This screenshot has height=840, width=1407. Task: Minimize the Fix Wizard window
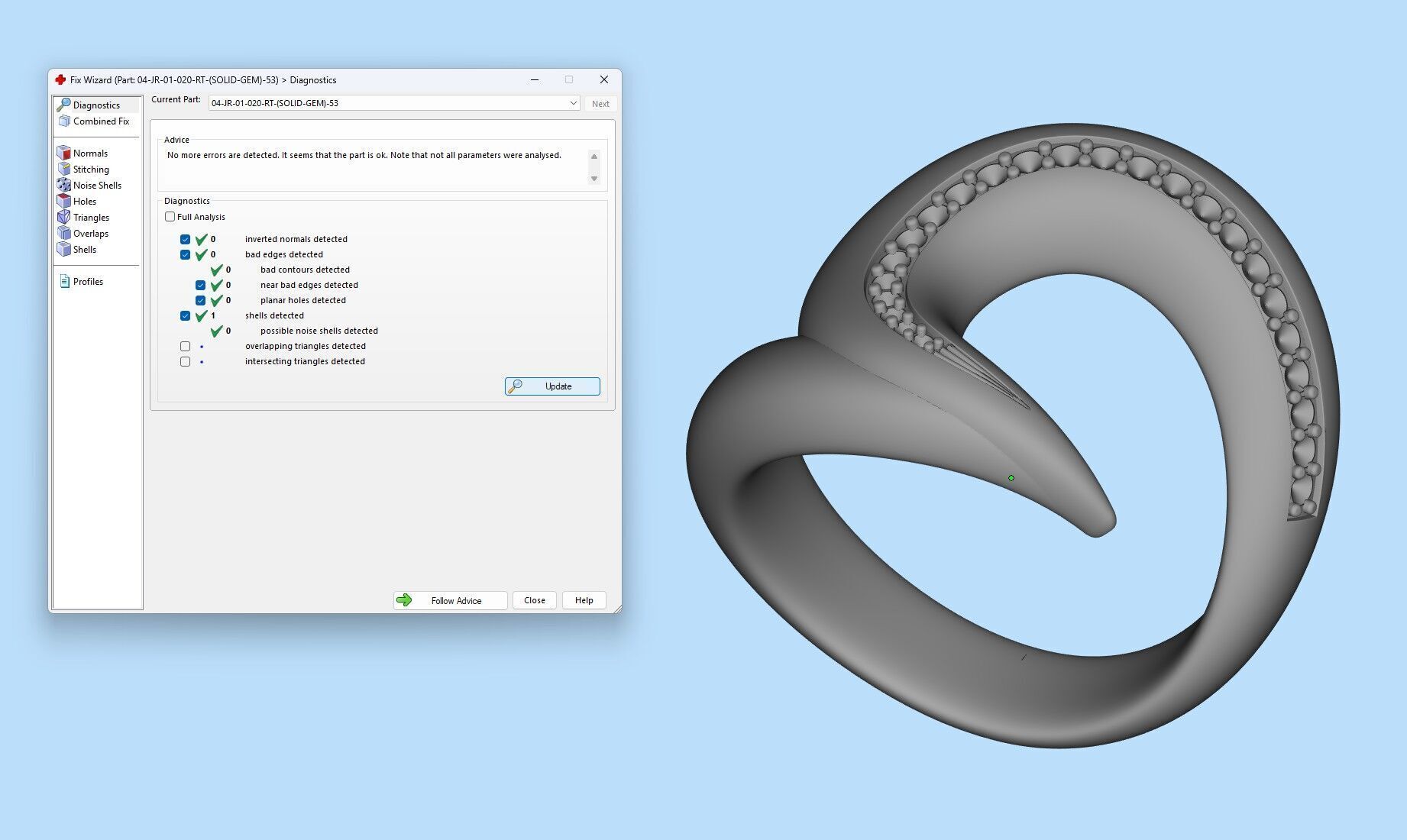coord(535,79)
